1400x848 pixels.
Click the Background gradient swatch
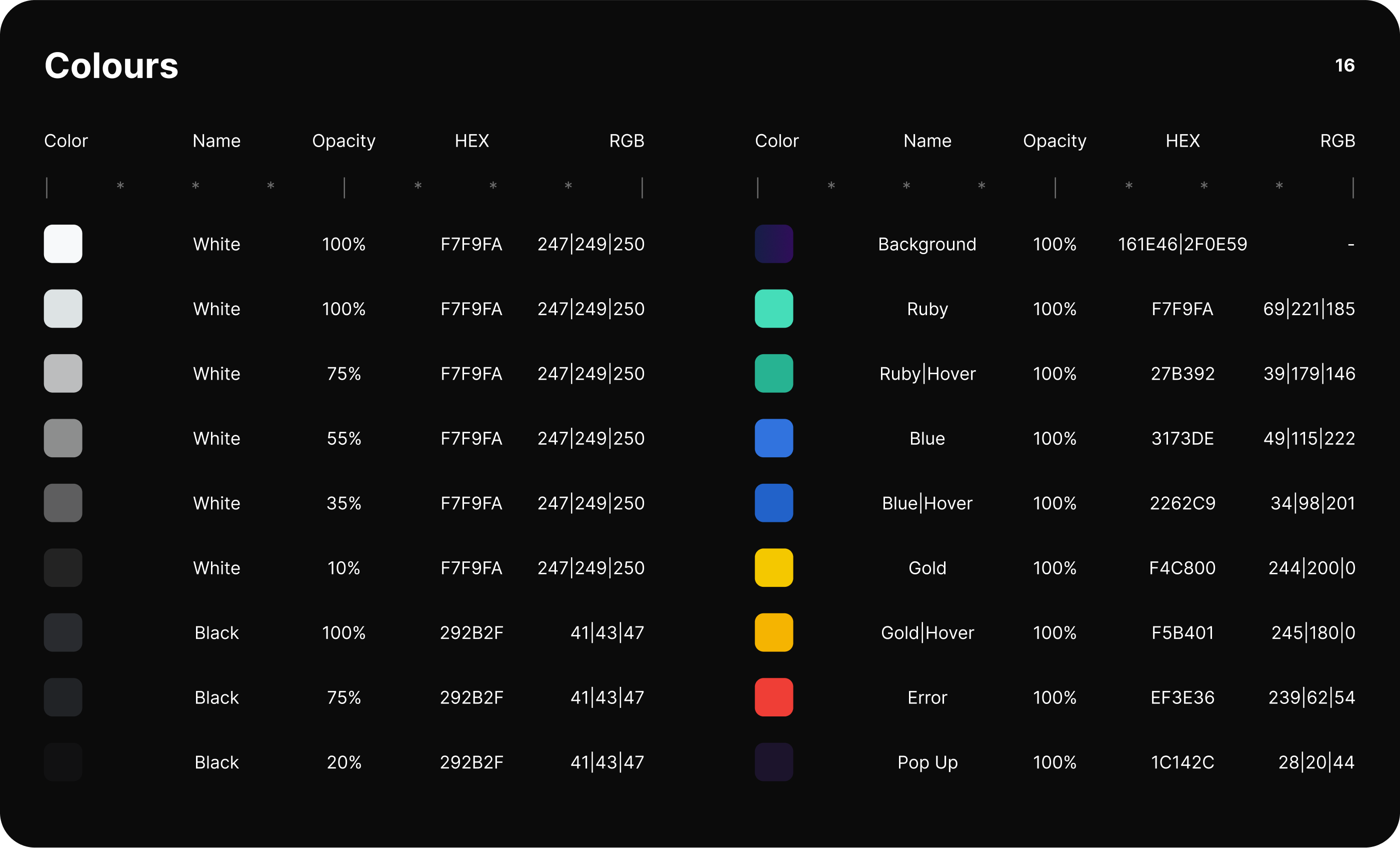tap(773, 244)
